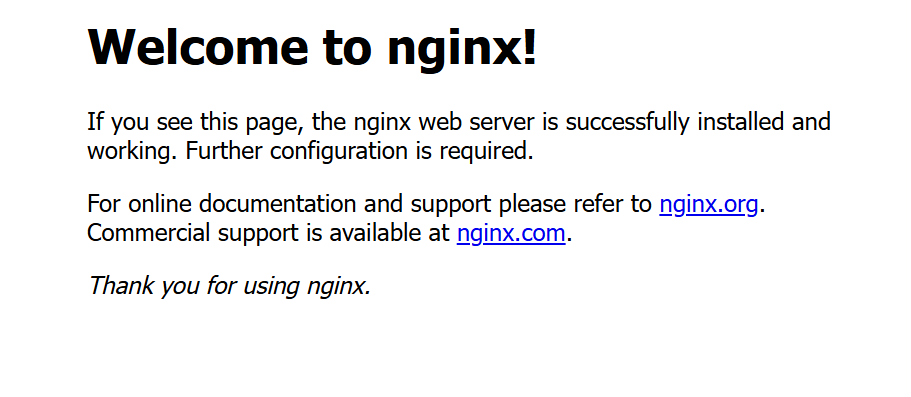This screenshot has width=911, height=397.
Task: Open the nginx.org documentation link
Action: 708,205
